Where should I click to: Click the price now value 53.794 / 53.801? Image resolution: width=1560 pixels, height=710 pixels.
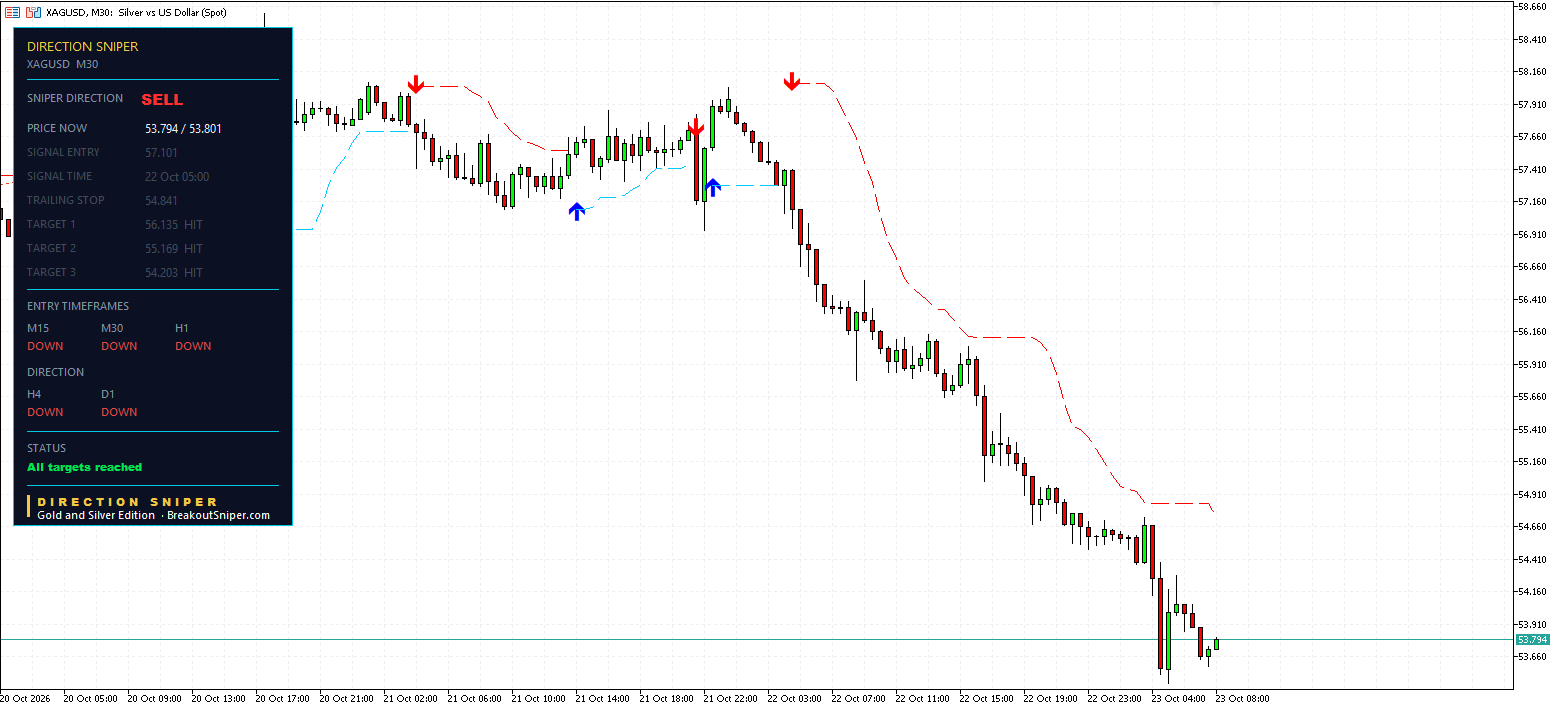pyautogui.click(x=183, y=129)
